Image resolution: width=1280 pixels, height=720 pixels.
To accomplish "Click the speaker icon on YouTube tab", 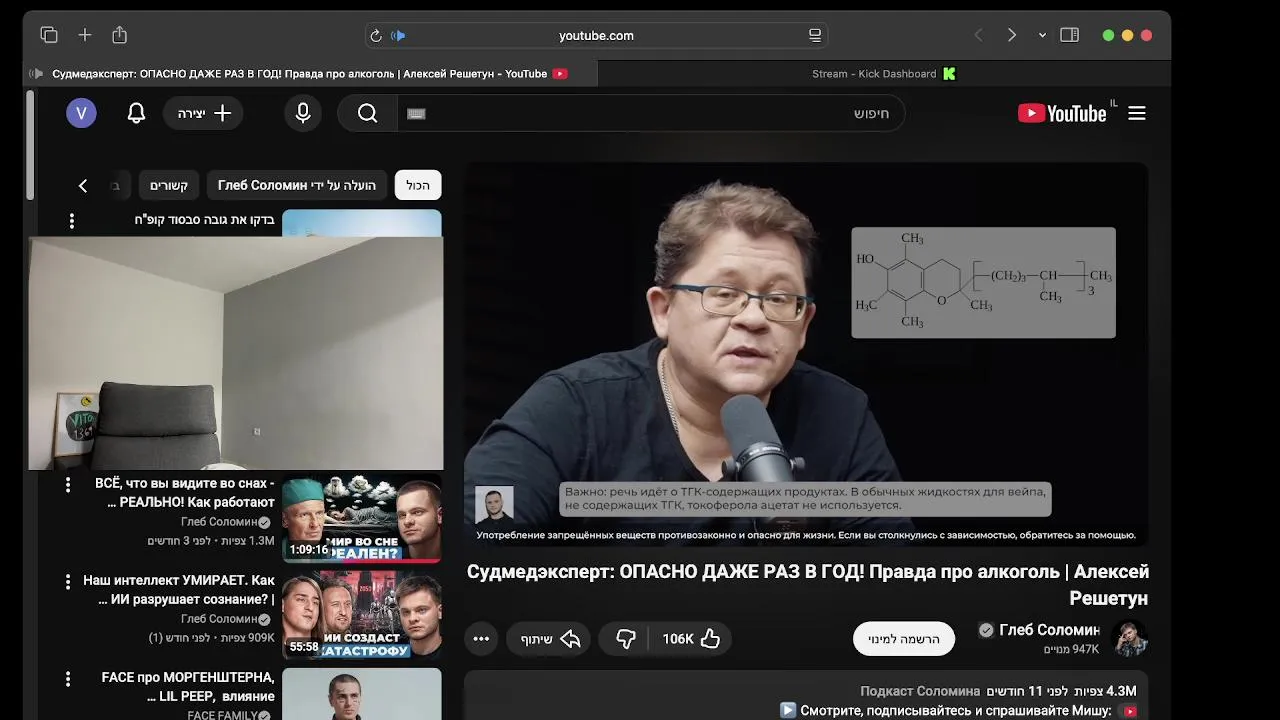I will point(37,74).
